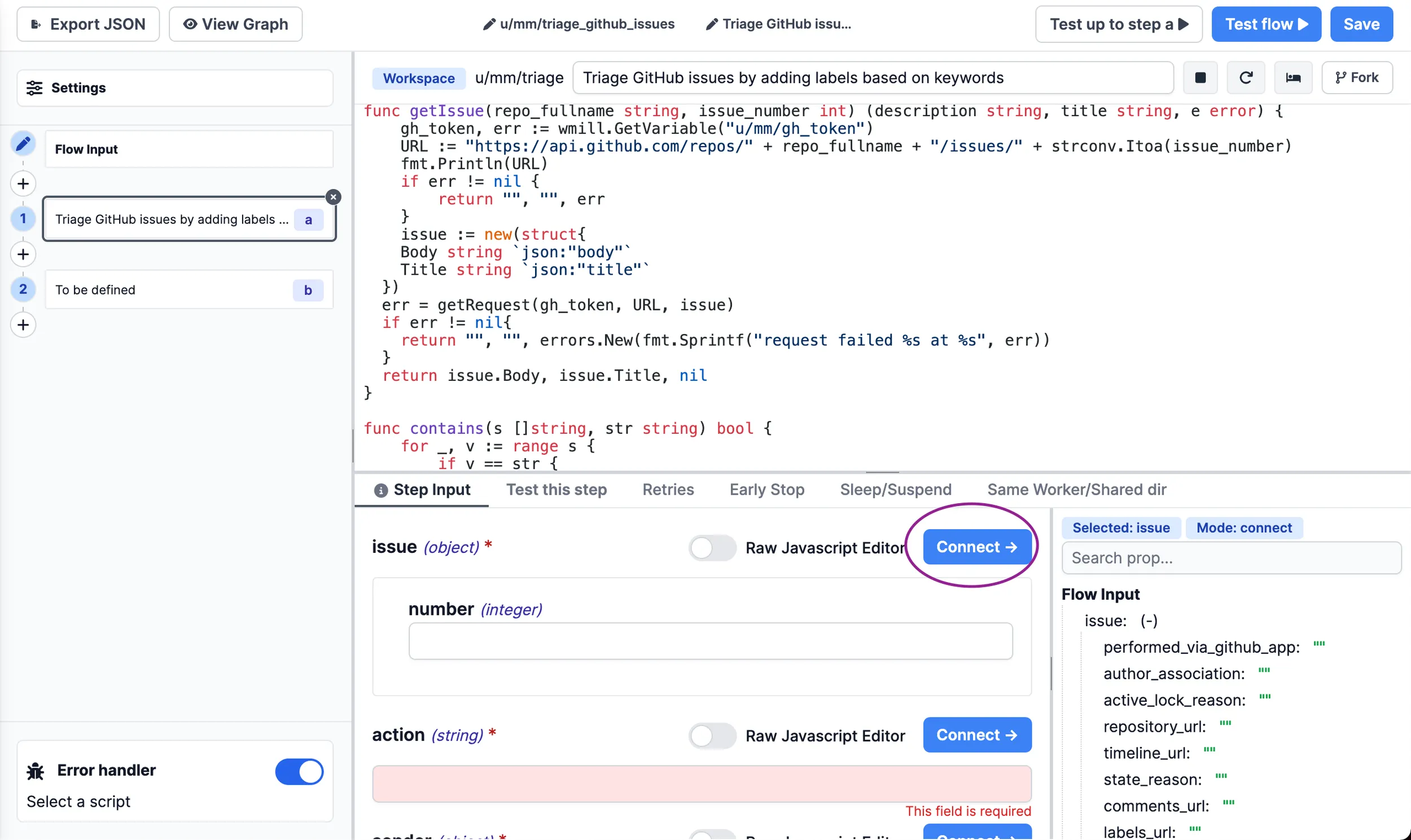Viewport: 1411px width, 840px height.
Task: Enable Raw Javascript Editor for action
Action: pyautogui.click(x=712, y=736)
